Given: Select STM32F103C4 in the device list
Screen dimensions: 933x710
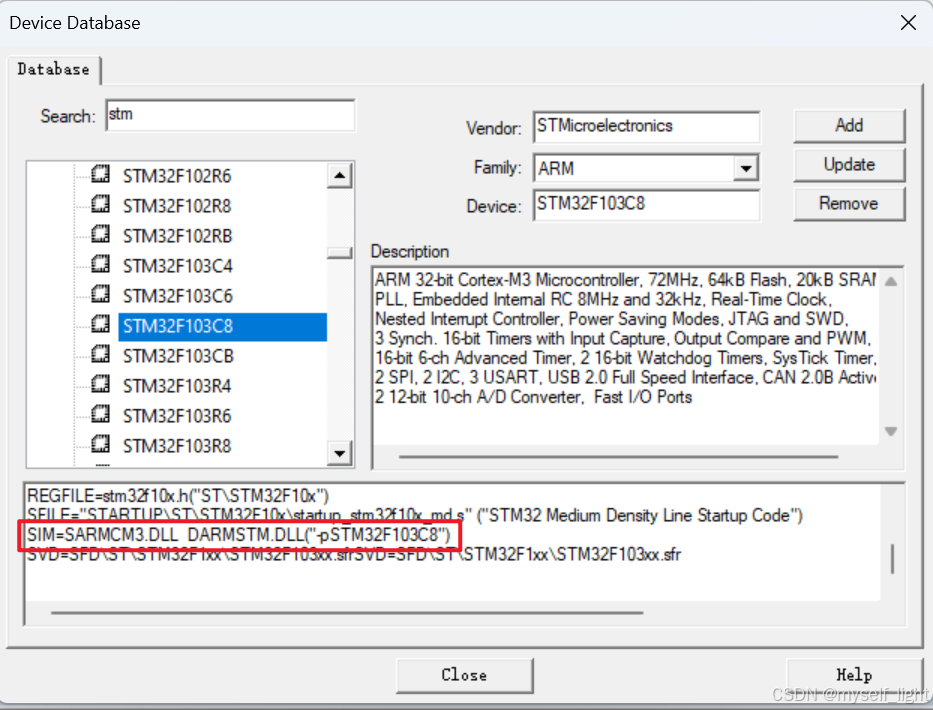Looking at the screenshot, I should [x=177, y=266].
